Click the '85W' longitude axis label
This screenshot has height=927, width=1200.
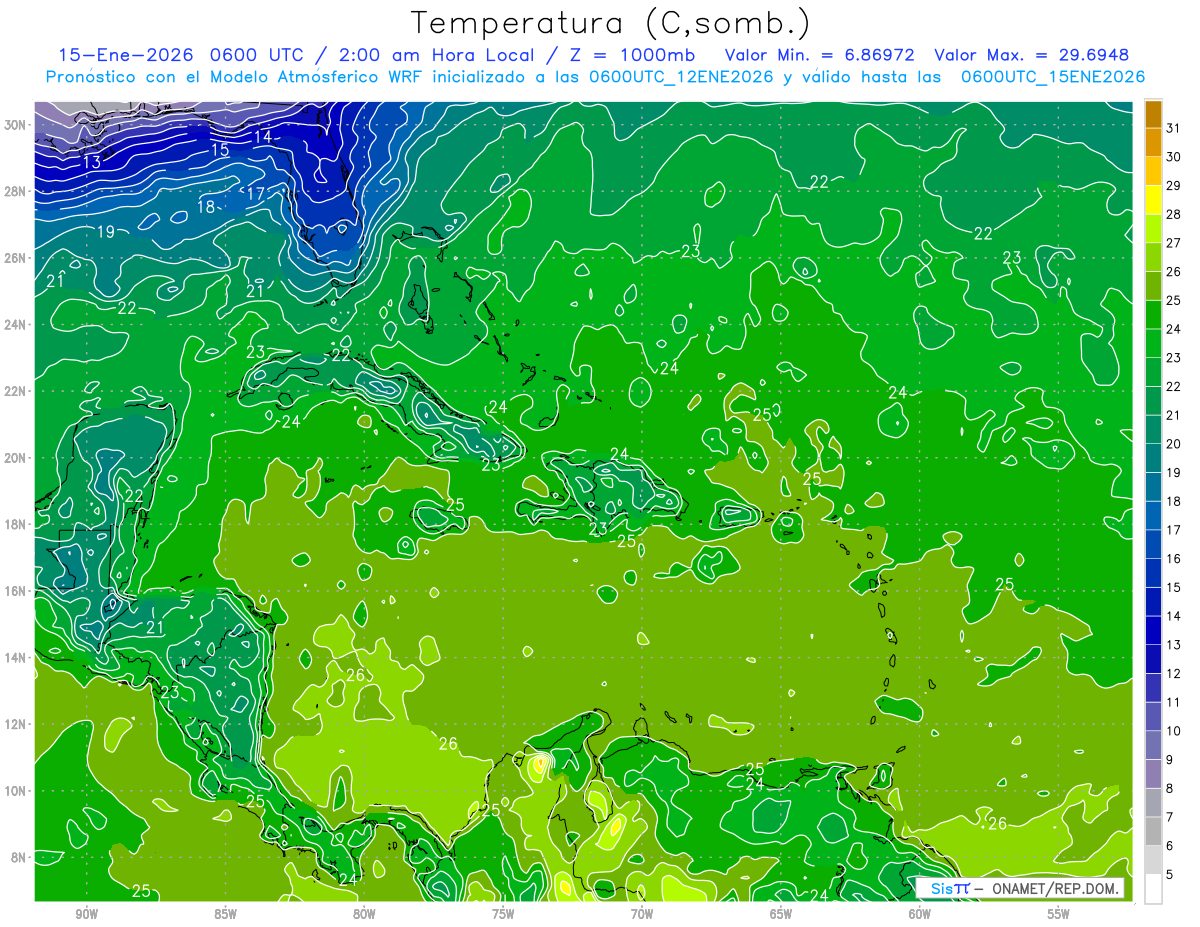(x=225, y=914)
